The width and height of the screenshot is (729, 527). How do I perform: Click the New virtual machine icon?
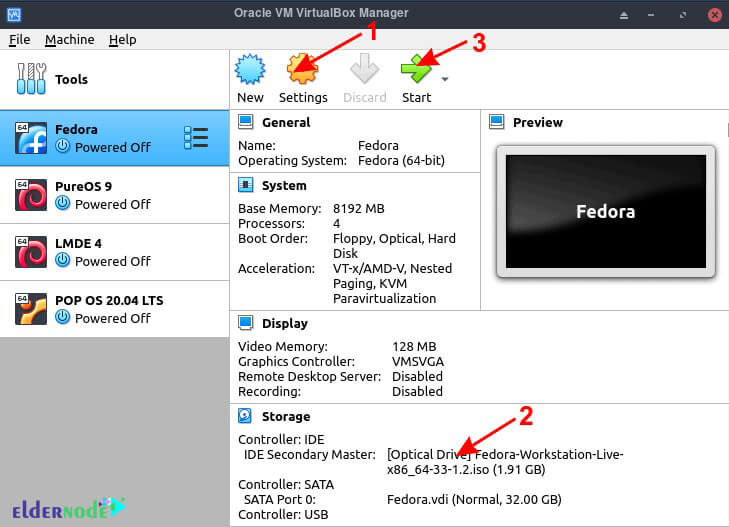point(250,69)
